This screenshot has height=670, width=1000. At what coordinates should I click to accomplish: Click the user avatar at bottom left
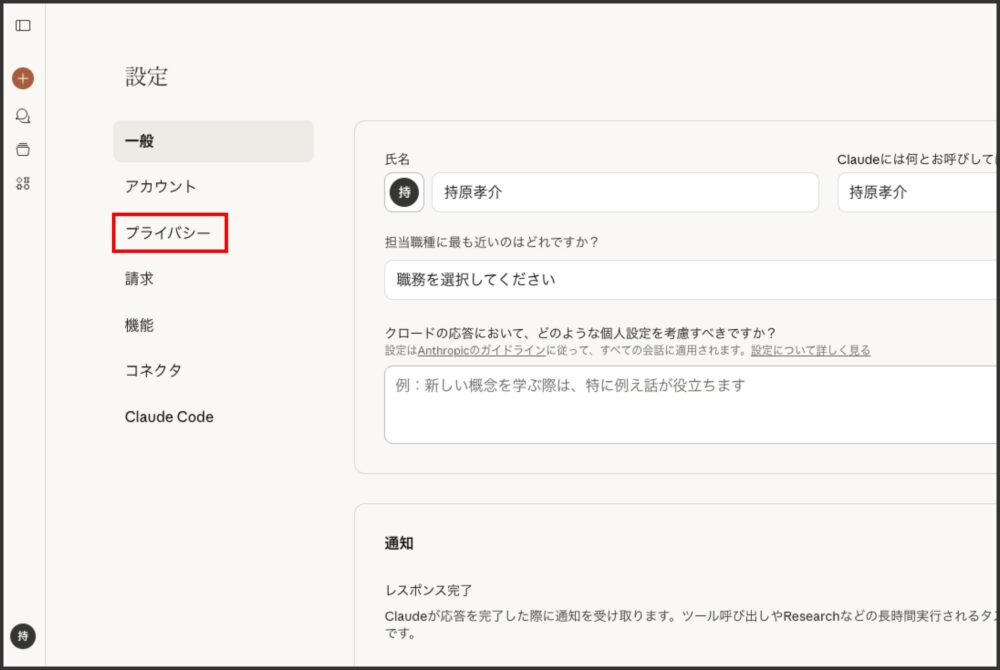pyautogui.click(x=23, y=636)
